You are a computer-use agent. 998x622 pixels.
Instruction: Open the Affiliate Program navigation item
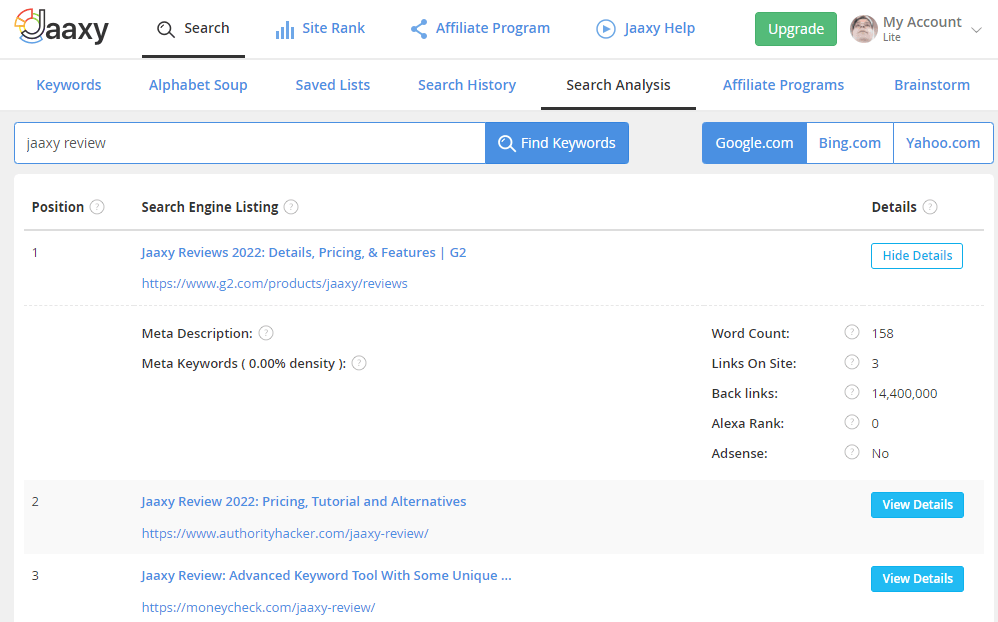click(481, 29)
